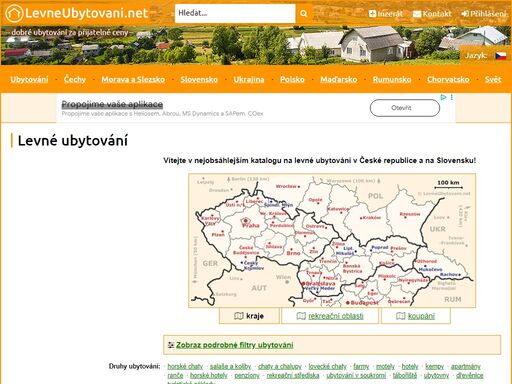Open the Čechy menu item
The width and height of the screenshot is (512, 384).
[x=75, y=79]
